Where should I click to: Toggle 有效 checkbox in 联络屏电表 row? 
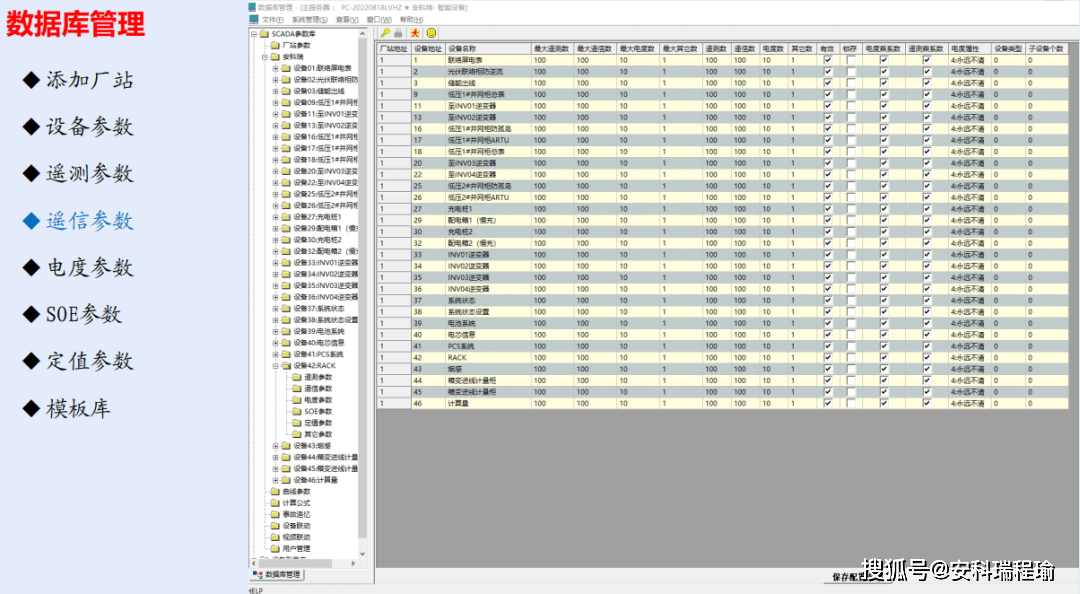[x=828, y=60]
